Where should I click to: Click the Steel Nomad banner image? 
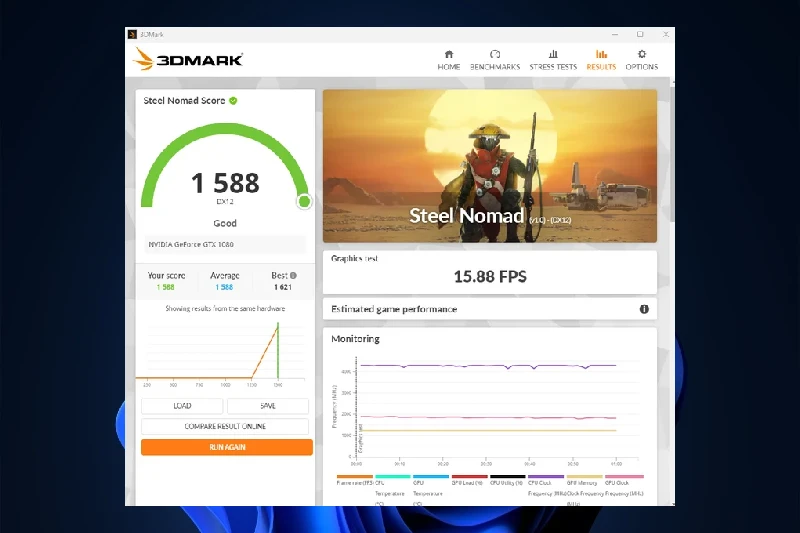(490, 166)
